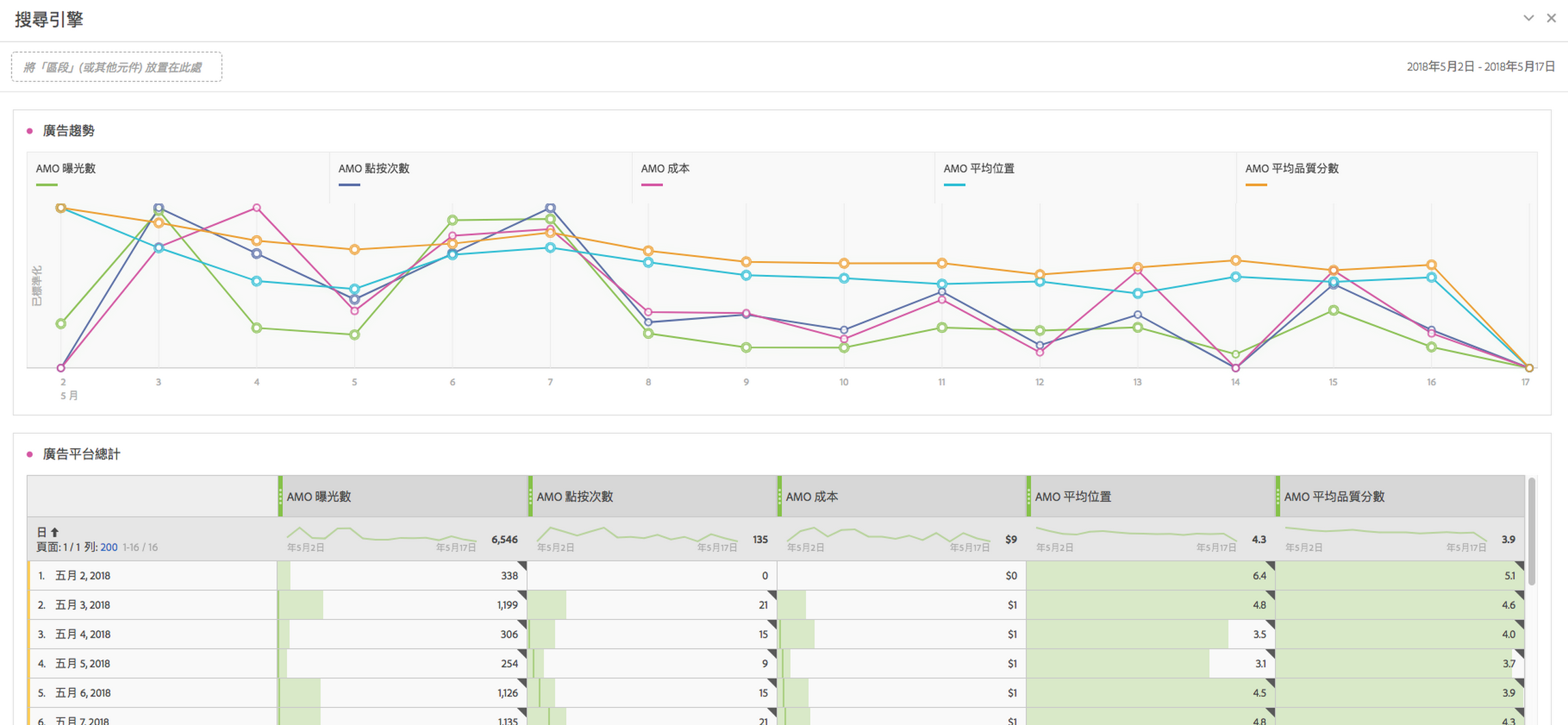Click the AMO 平均品質分數 table column header
This screenshot has height=725, width=1568.
pyautogui.click(x=1400, y=497)
